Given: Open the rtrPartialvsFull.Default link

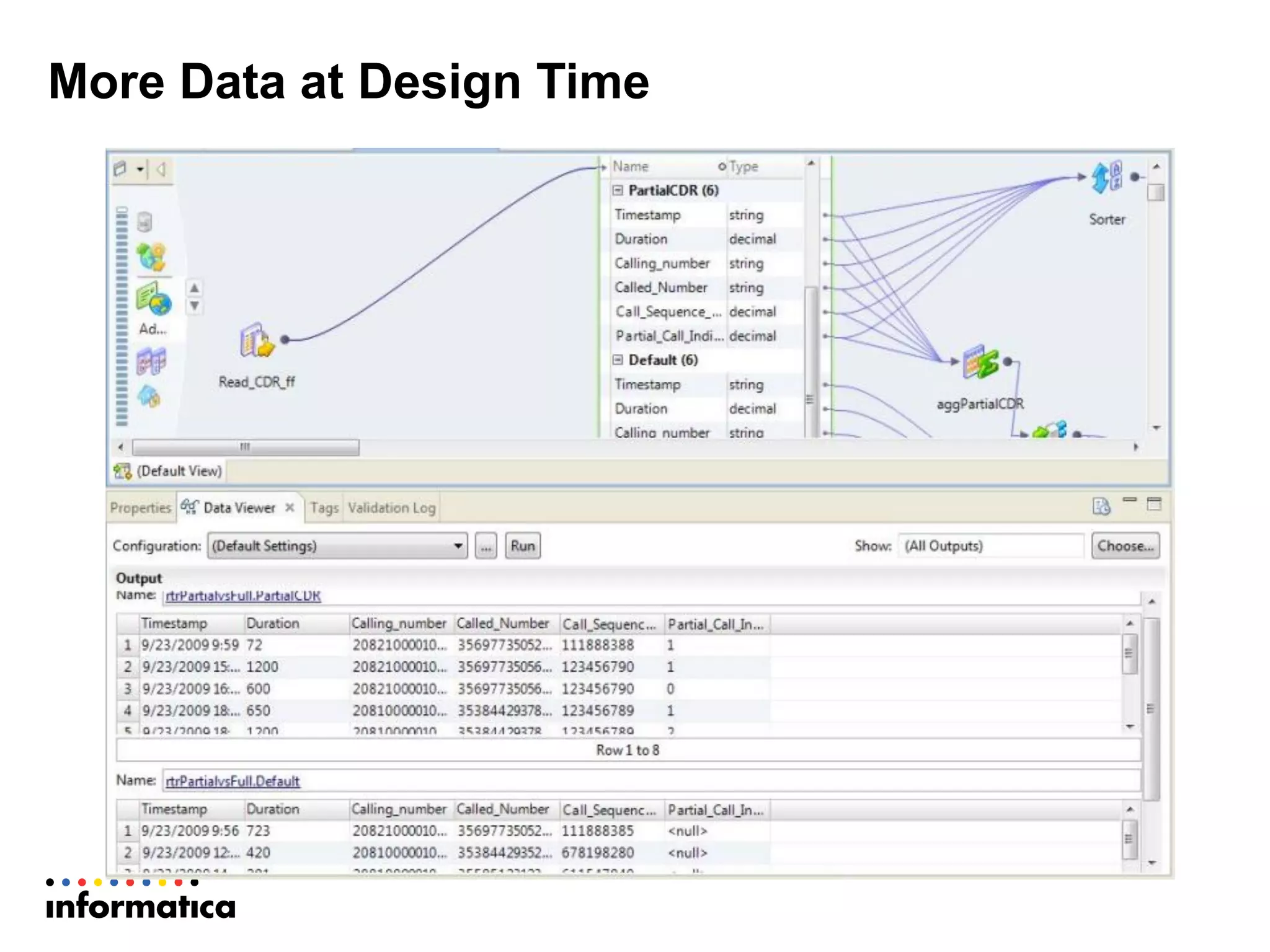Looking at the screenshot, I should tap(233, 782).
